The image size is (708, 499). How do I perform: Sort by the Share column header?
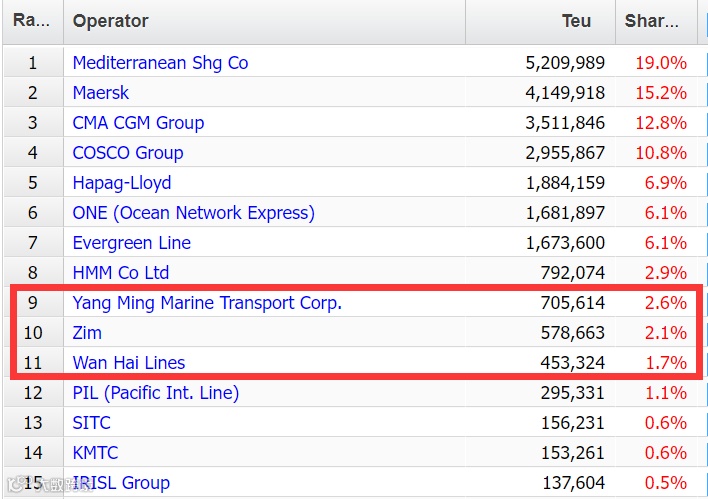pyautogui.click(x=653, y=21)
